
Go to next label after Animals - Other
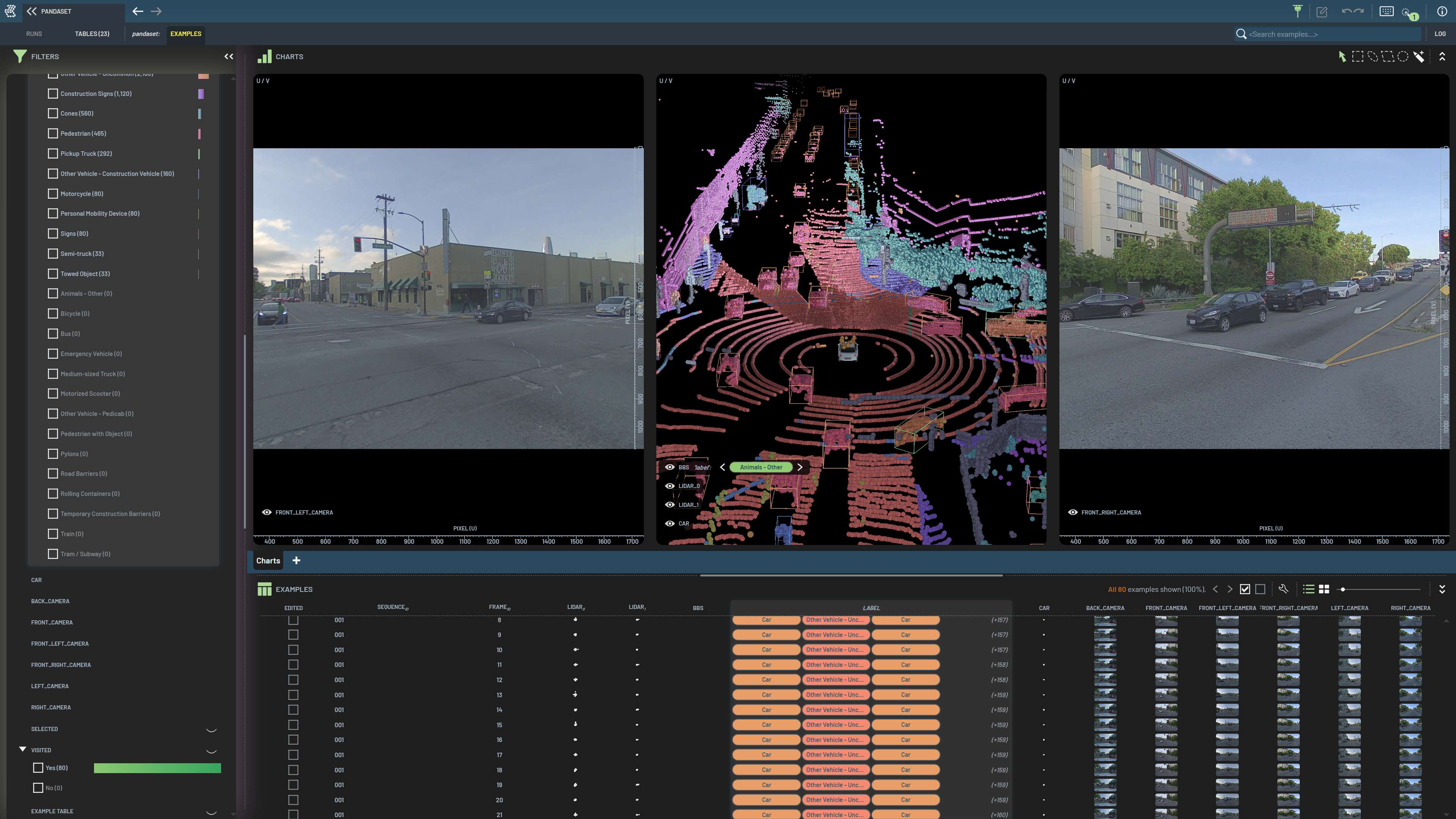tap(800, 468)
